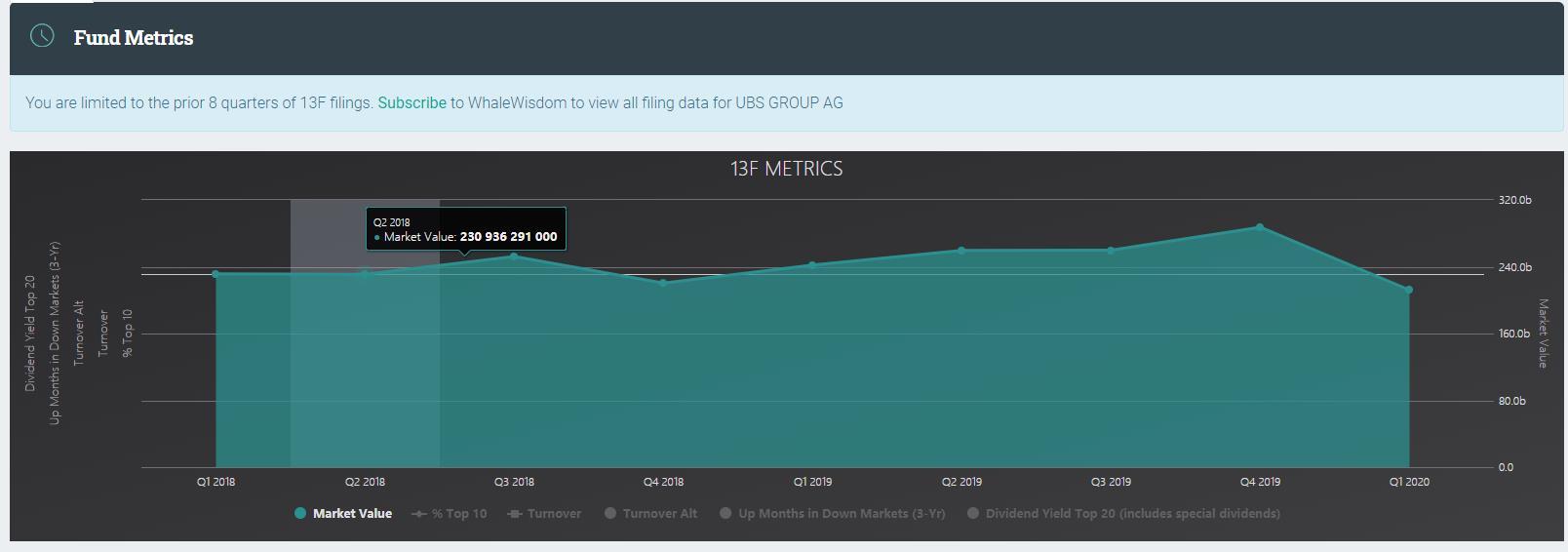Click the Q4 2018 data point marker
The height and width of the screenshot is (552, 1568).
coord(663,283)
